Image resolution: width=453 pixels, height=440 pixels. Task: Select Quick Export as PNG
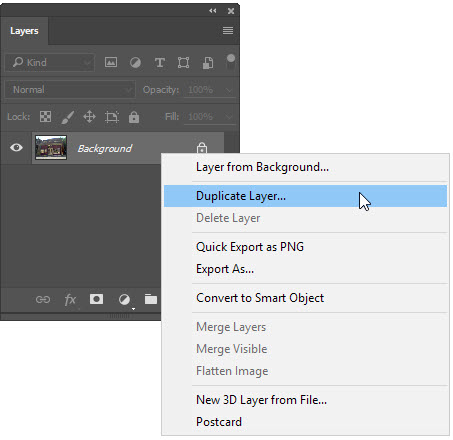tap(305, 247)
